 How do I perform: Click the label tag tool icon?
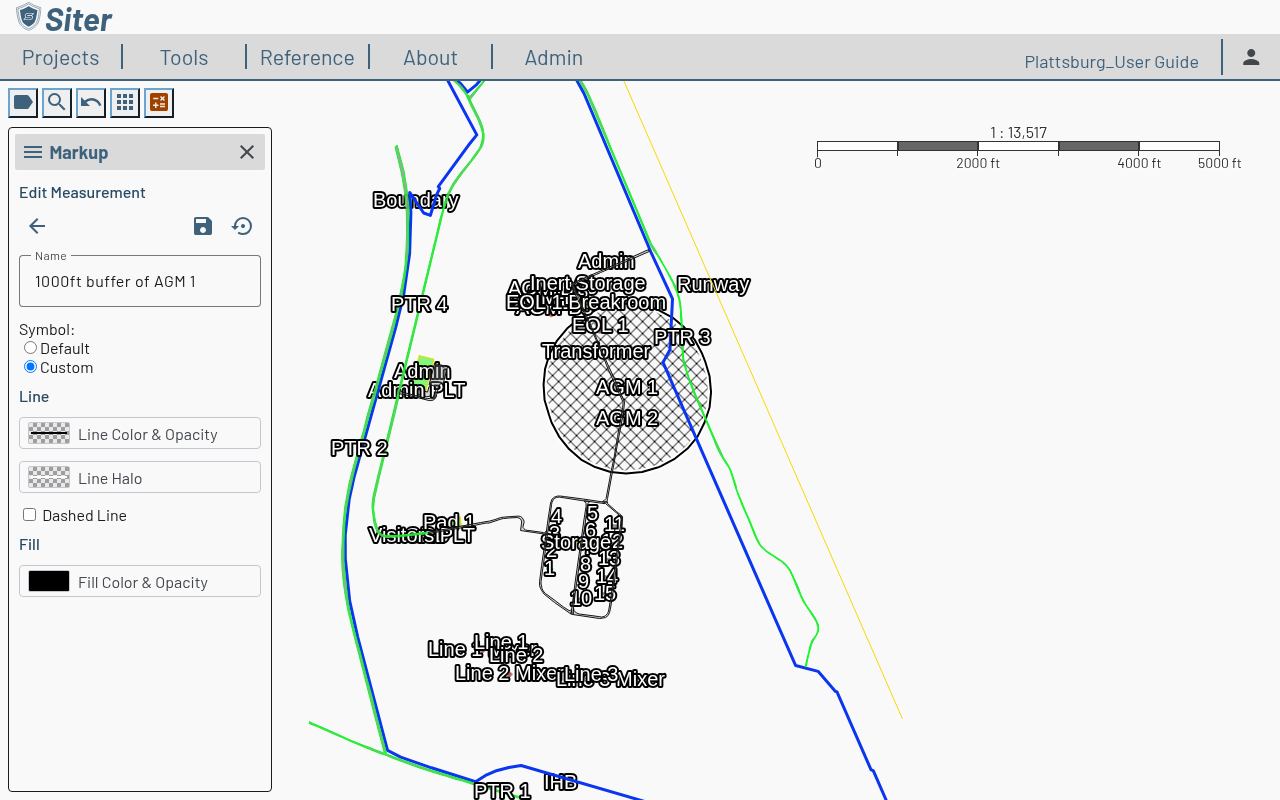click(23, 102)
